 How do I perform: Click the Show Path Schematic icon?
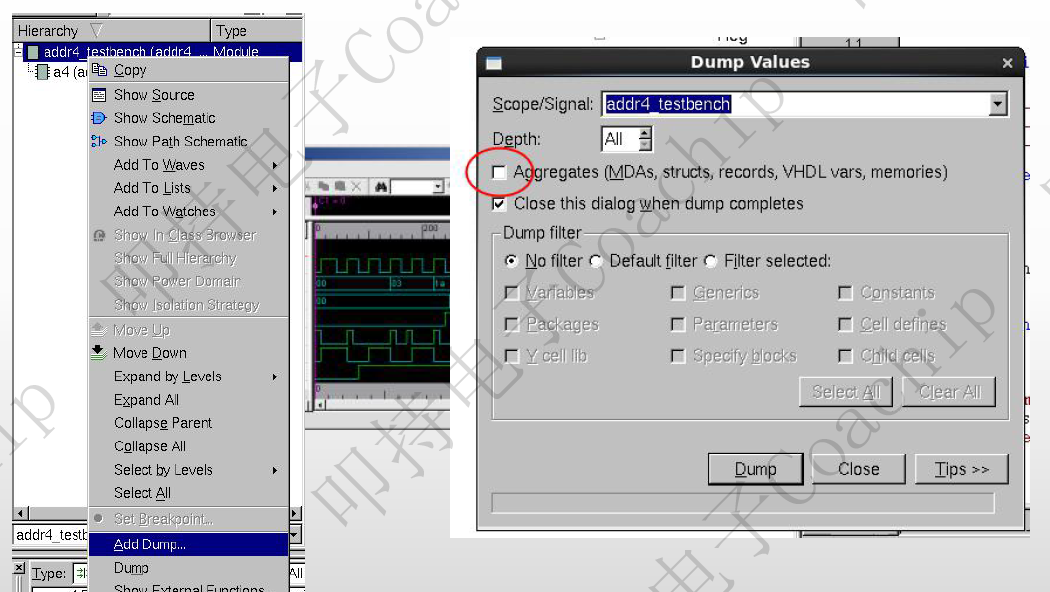(99, 141)
